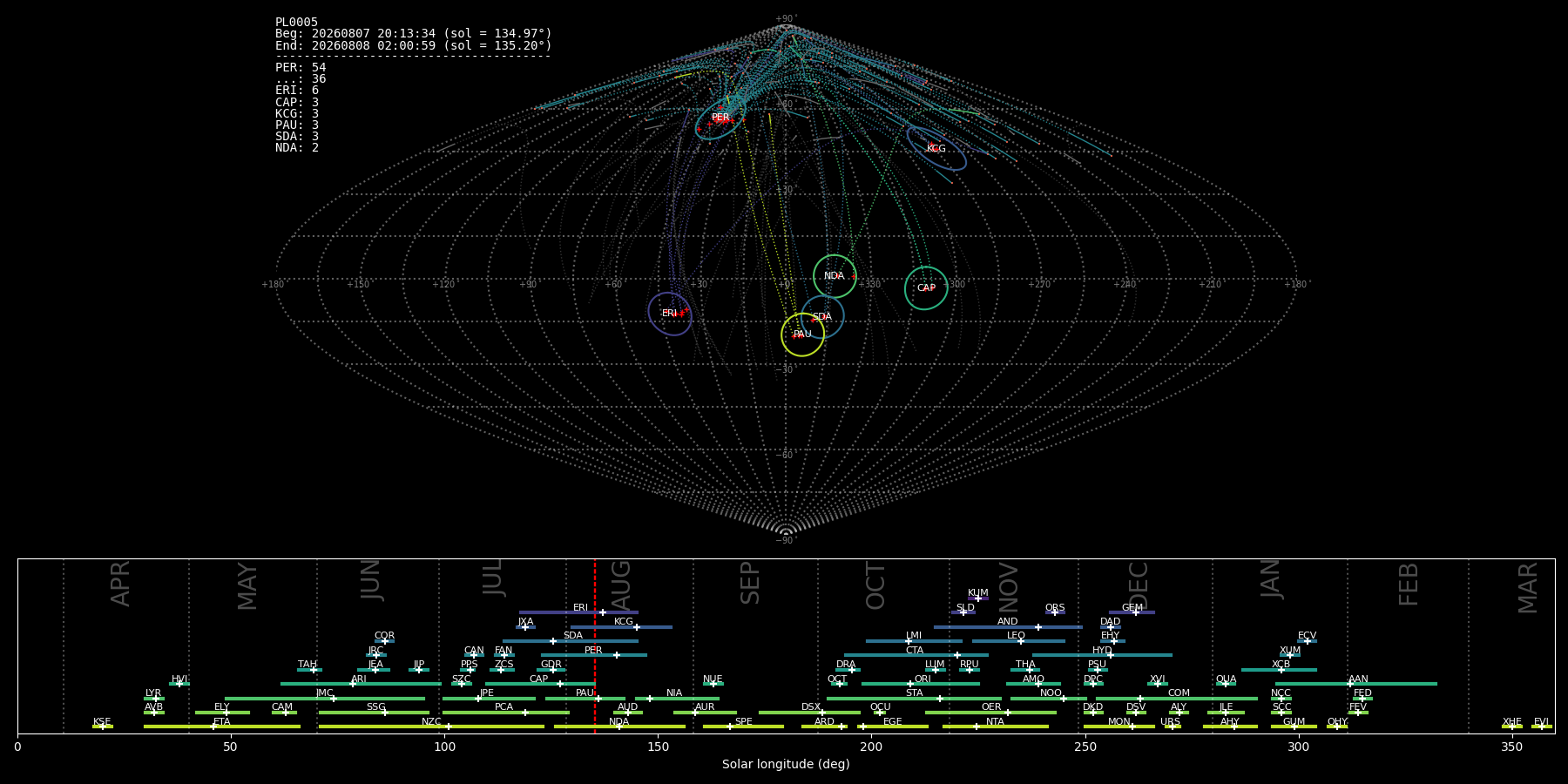
Task: Click the KUM shower marker
Action: [x=977, y=598]
